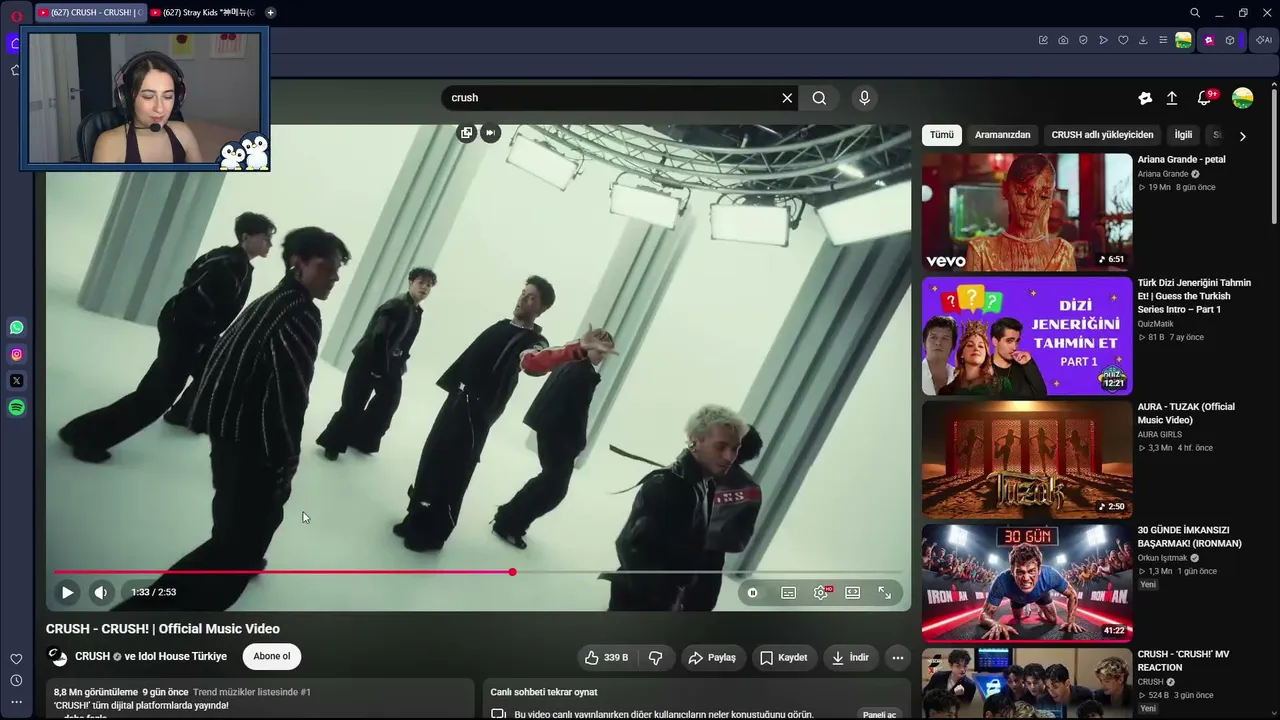This screenshot has height=720, width=1280.
Task: Open Instagram in the browser sidebar
Action: (17, 354)
